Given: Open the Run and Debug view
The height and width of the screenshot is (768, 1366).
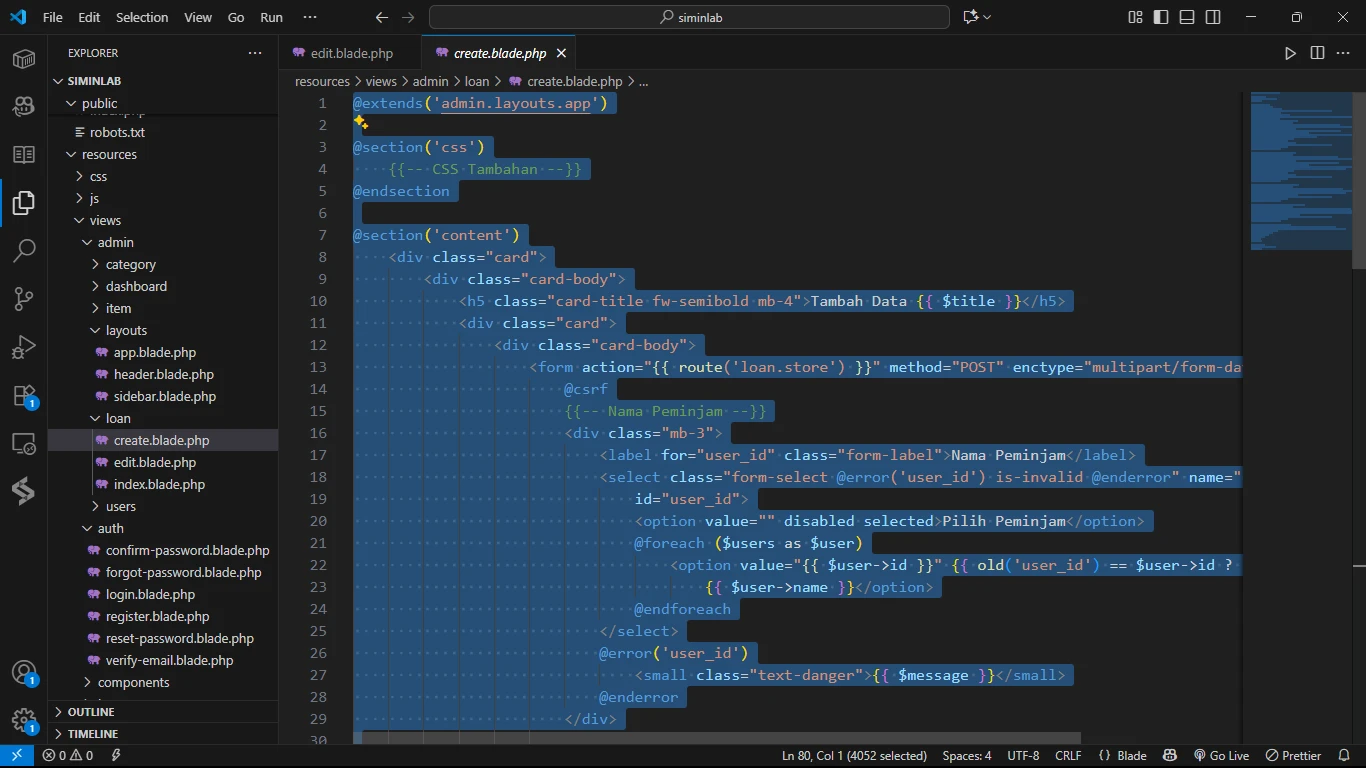Looking at the screenshot, I should (24, 347).
